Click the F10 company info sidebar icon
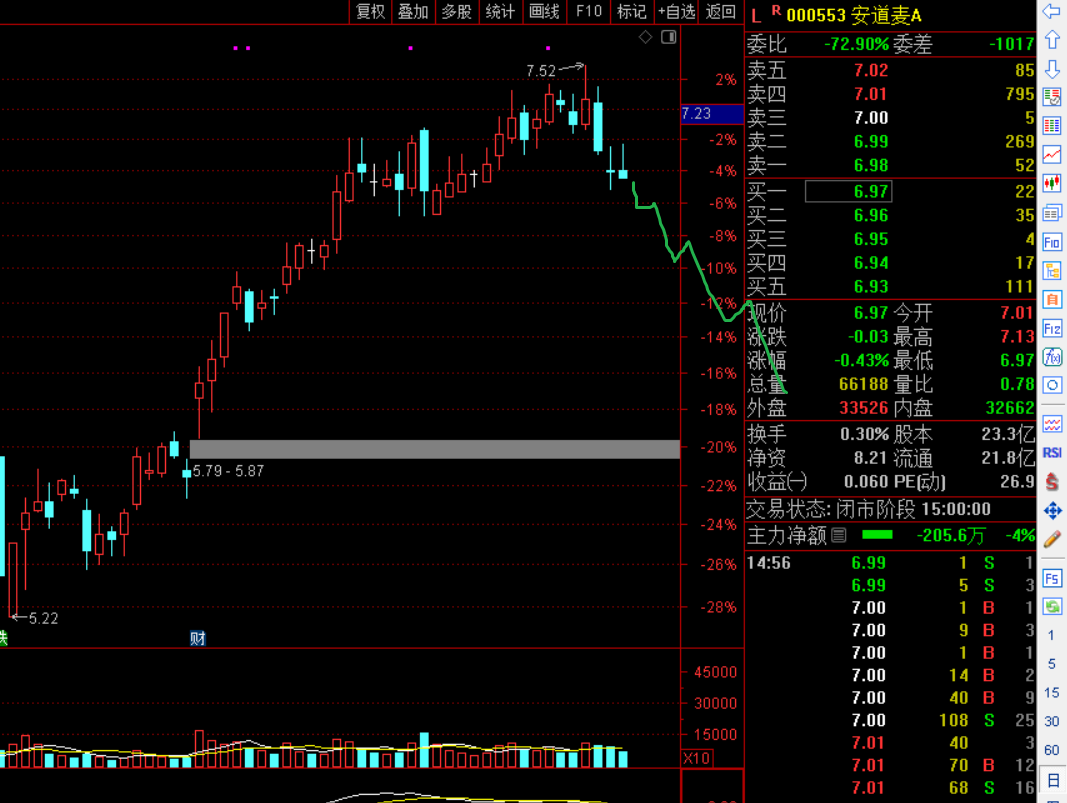The width and height of the screenshot is (1067, 803). click(x=1052, y=242)
